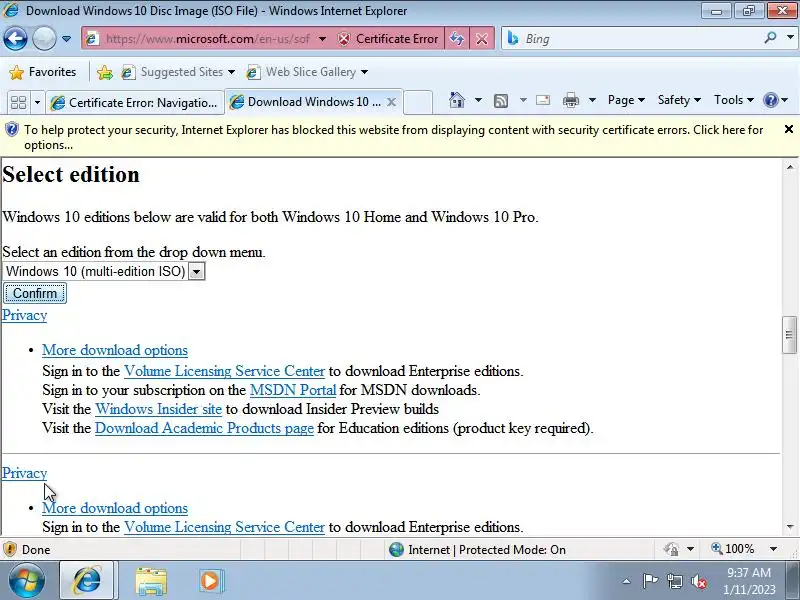Click the RSS Feeds icon
This screenshot has width=800, height=600.
501,101
